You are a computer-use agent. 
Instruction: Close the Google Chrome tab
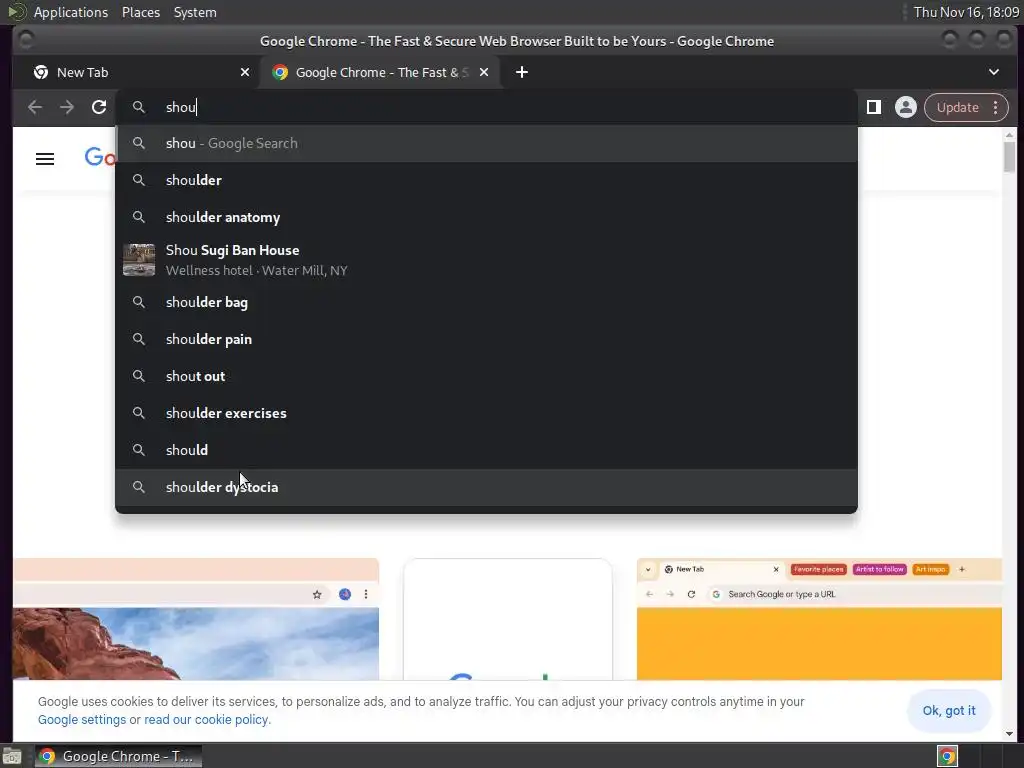484,72
